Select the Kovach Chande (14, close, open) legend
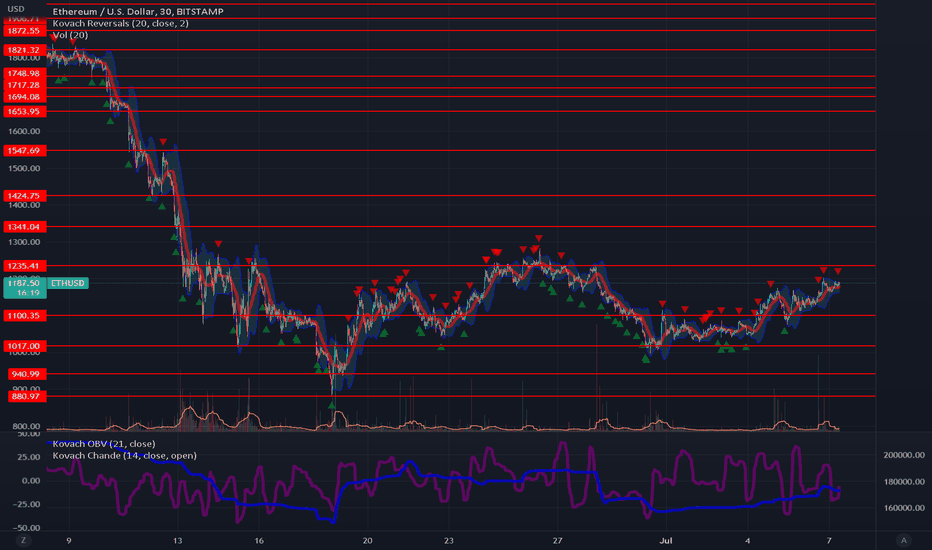 pyautogui.click(x=124, y=455)
